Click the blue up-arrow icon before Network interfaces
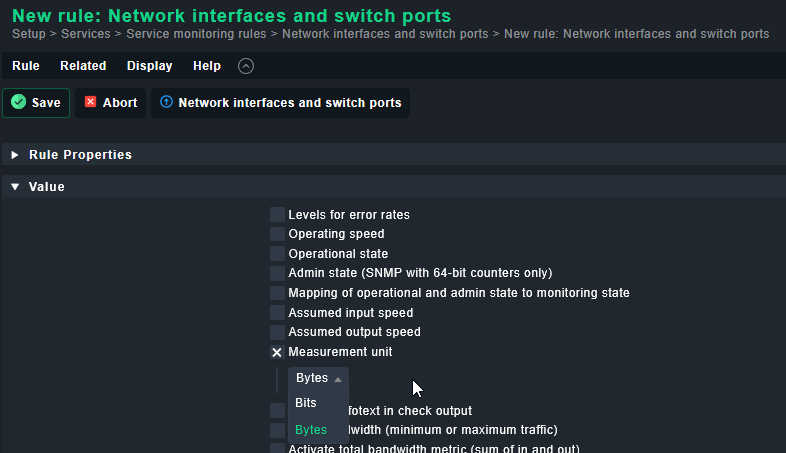The width and height of the screenshot is (786, 453). point(166,102)
